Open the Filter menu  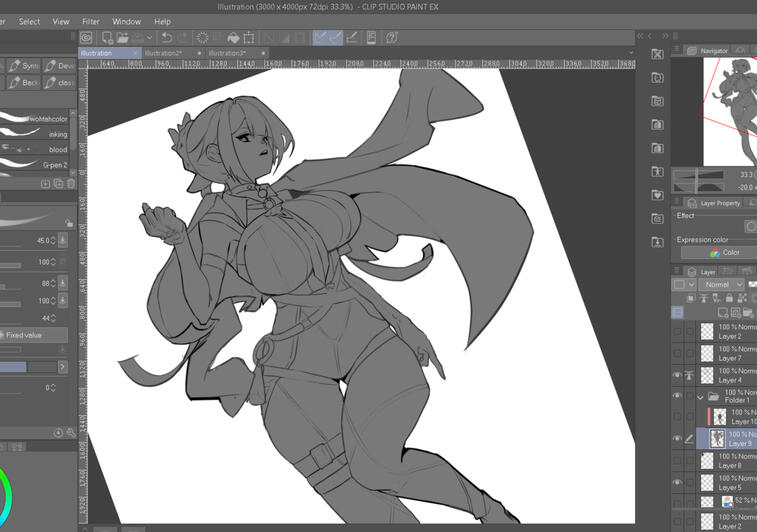(x=91, y=21)
